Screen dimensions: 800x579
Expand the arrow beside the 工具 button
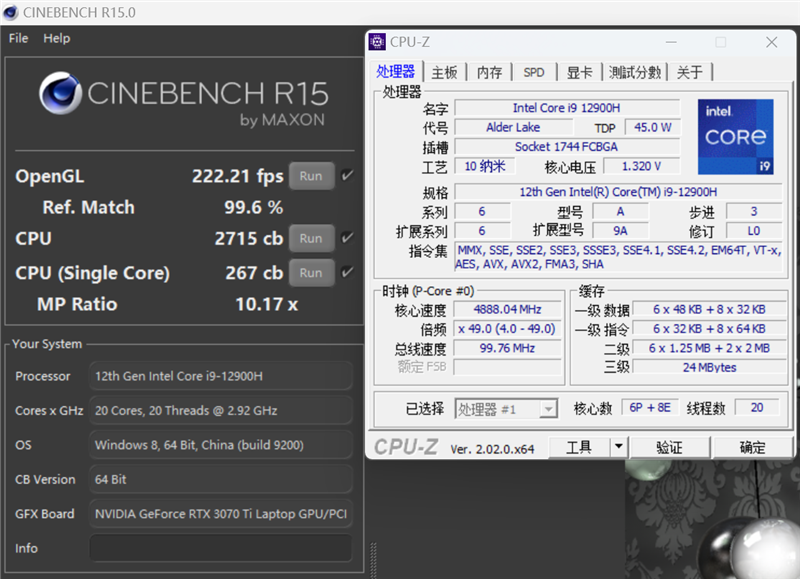619,447
